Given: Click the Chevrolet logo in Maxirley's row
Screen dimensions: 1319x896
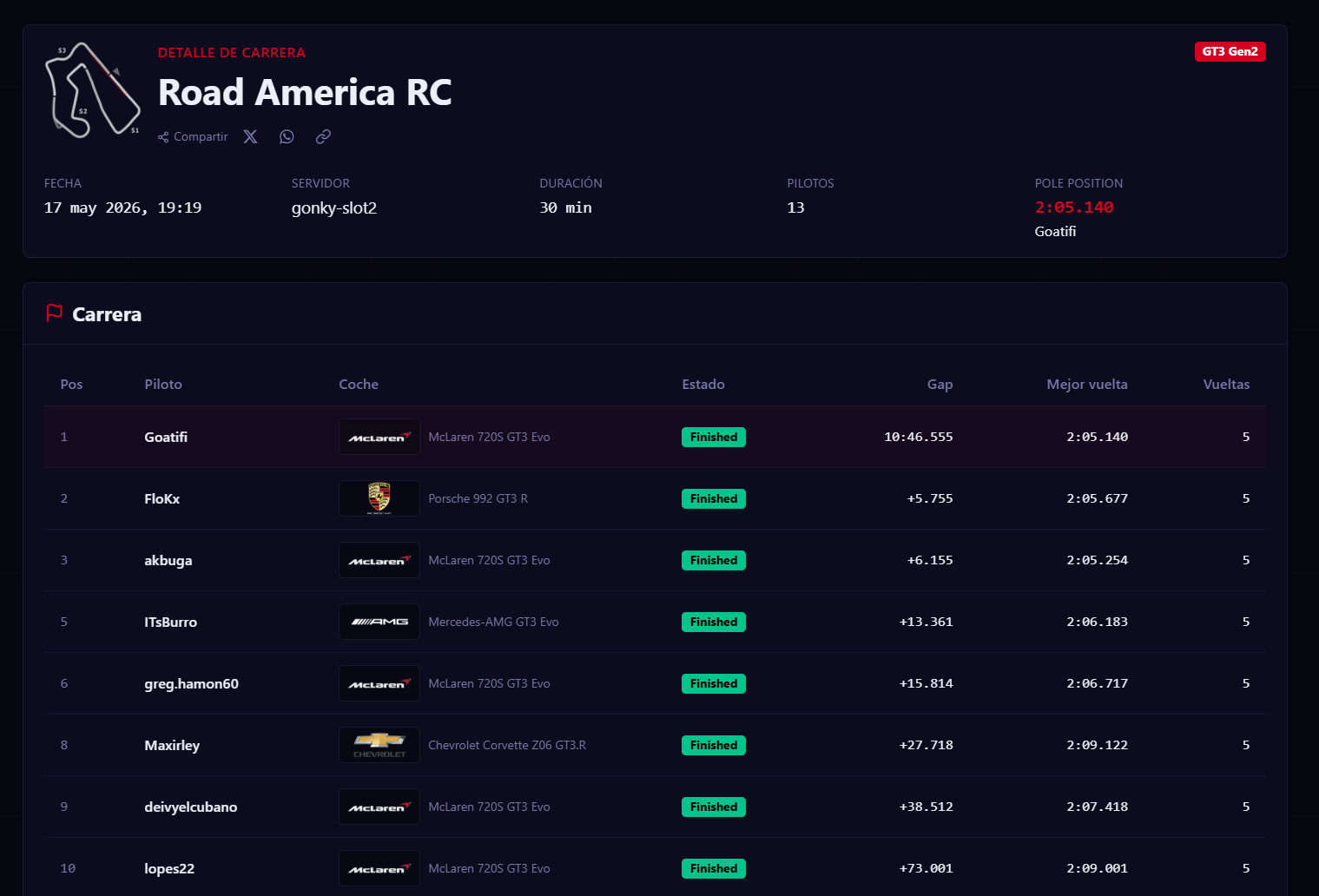Looking at the screenshot, I should click(379, 745).
